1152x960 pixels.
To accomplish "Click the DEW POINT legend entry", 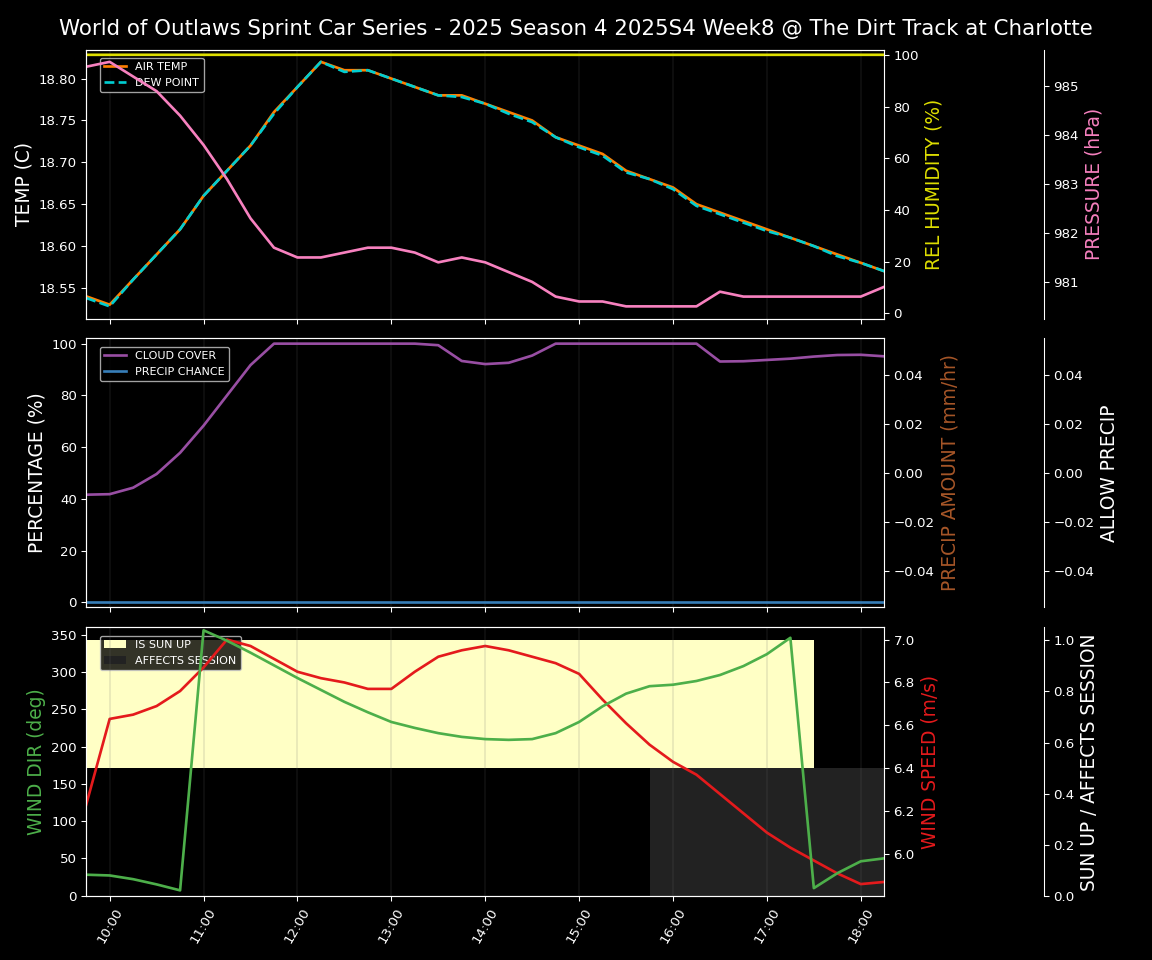I will coord(166,82).
